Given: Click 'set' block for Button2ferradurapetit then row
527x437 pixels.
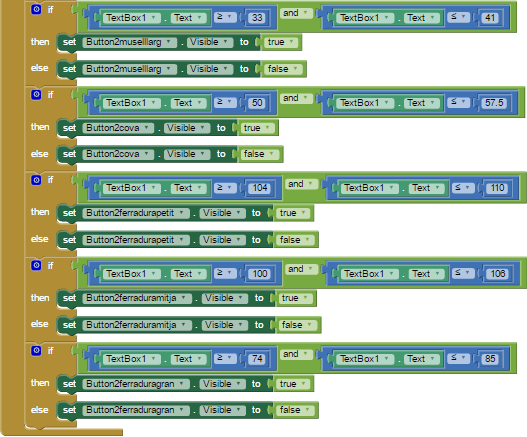Looking at the screenshot, I should [69, 213].
